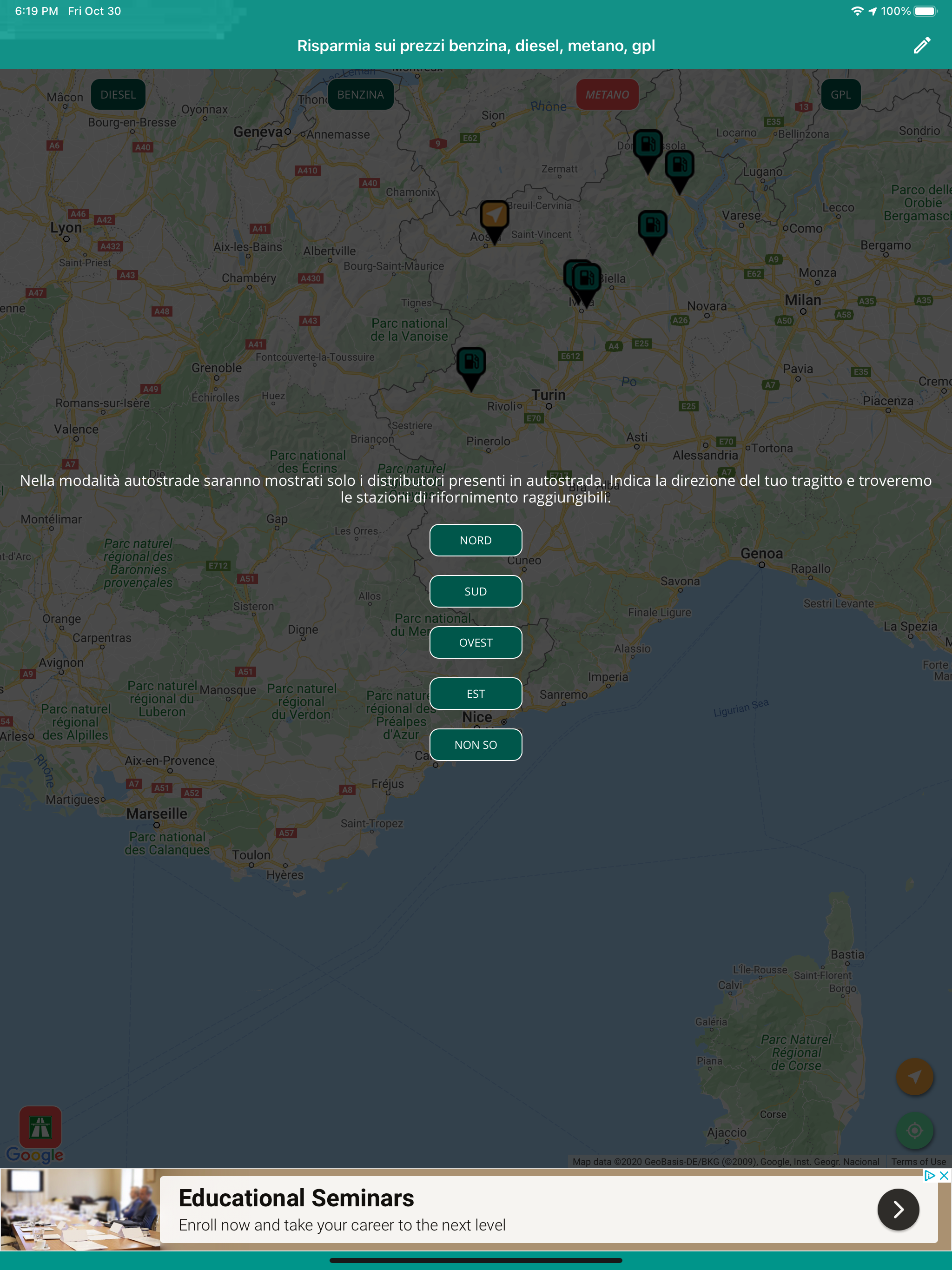Choose SUD as travel direction
The image size is (952, 1270).
(x=476, y=591)
